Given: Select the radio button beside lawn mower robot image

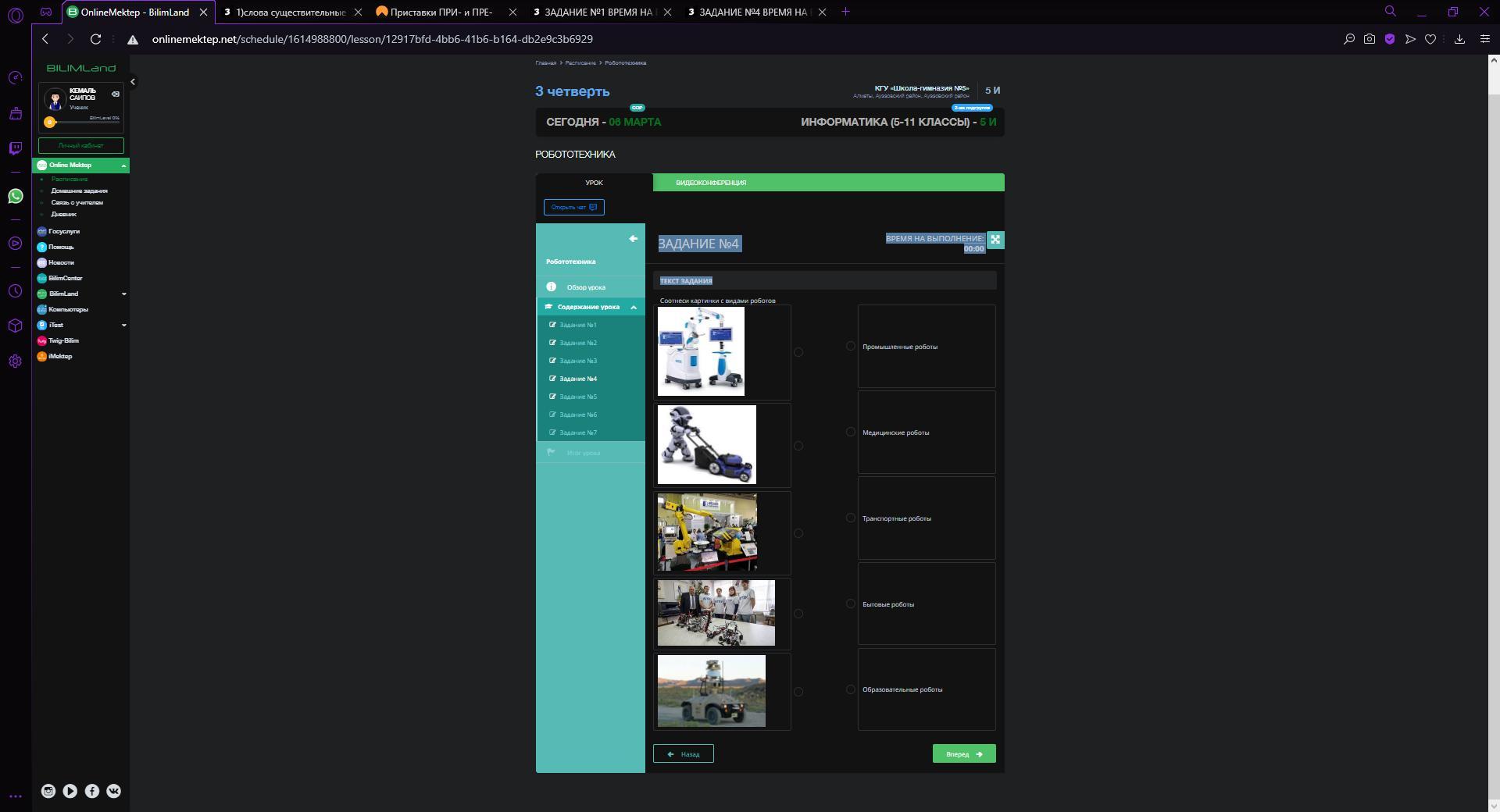Looking at the screenshot, I should pyautogui.click(x=798, y=446).
